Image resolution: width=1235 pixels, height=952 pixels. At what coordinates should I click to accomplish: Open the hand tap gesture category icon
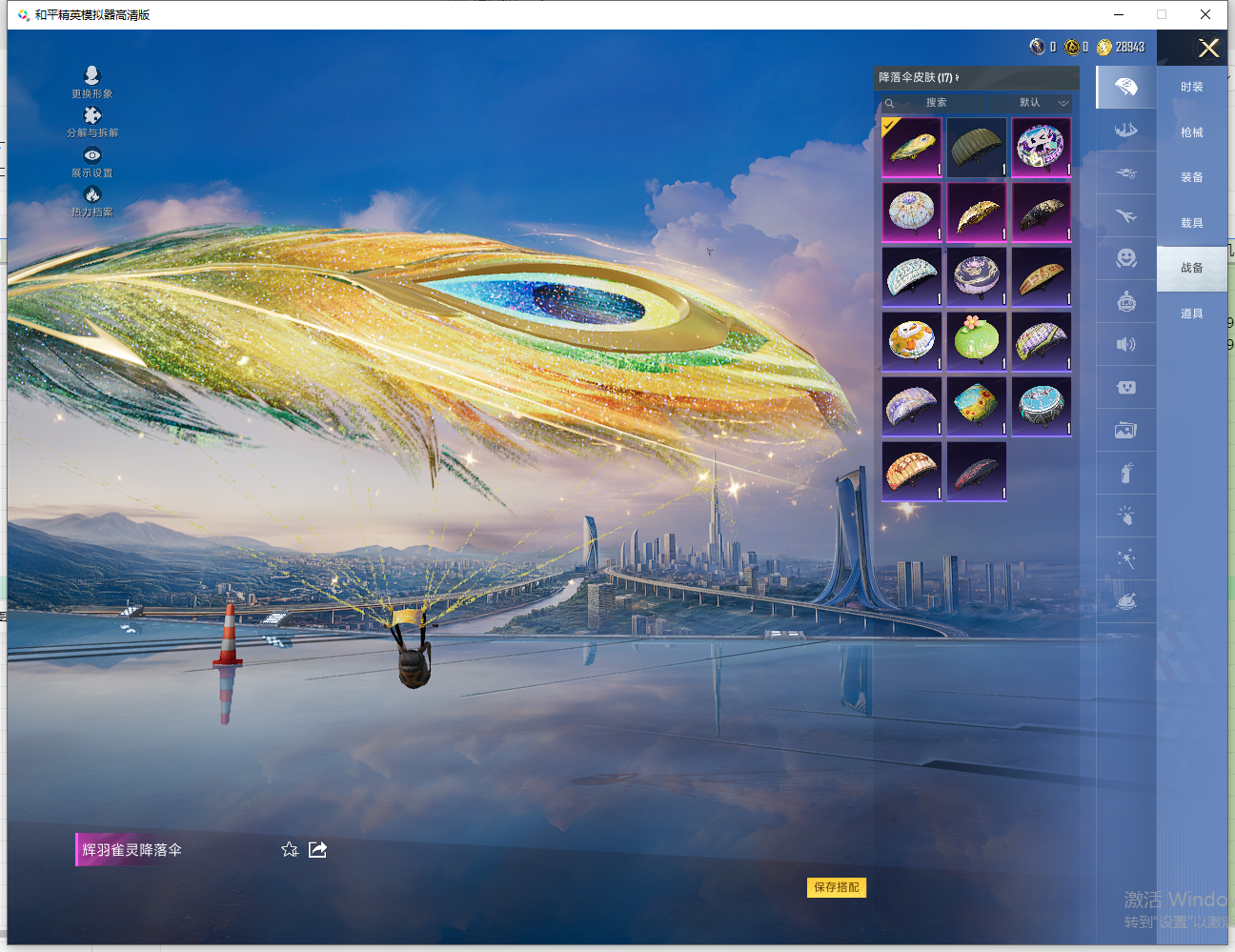1125,516
